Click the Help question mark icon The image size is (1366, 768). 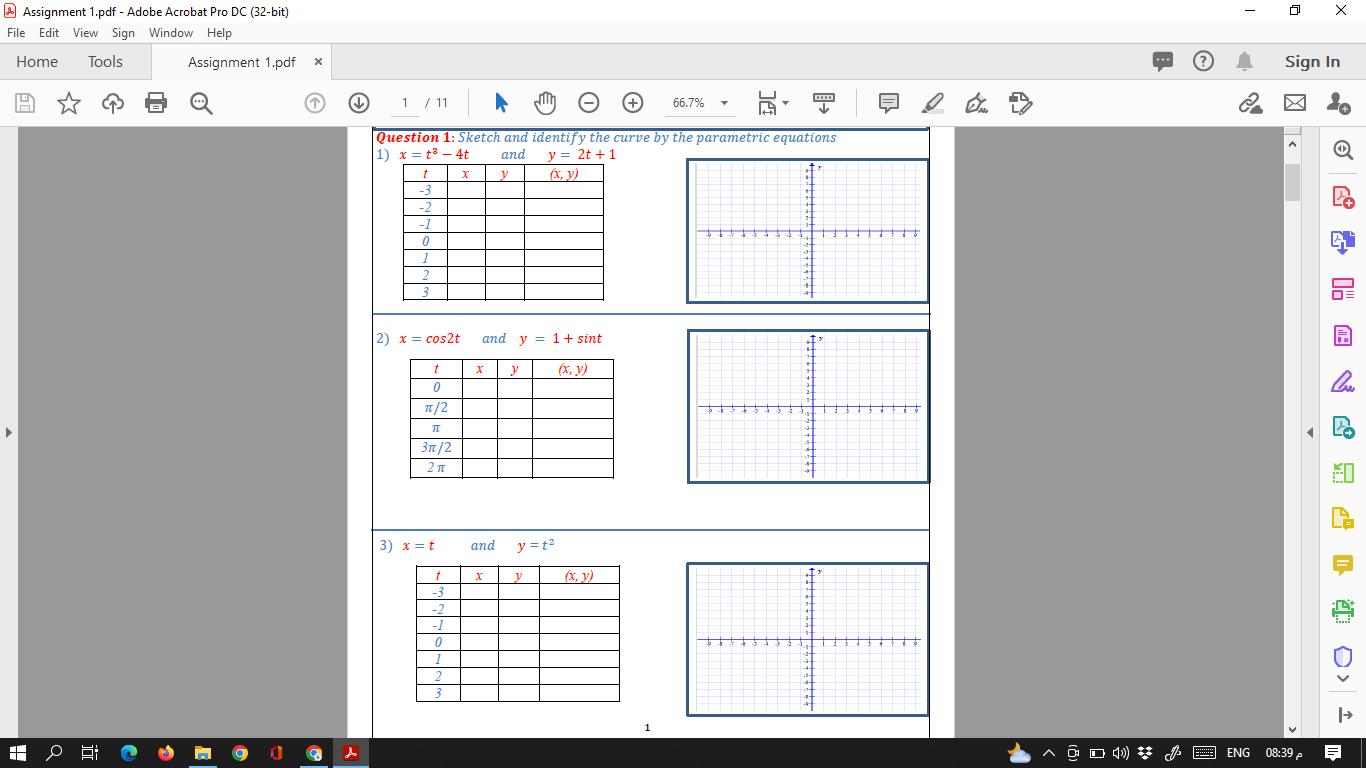[1202, 61]
